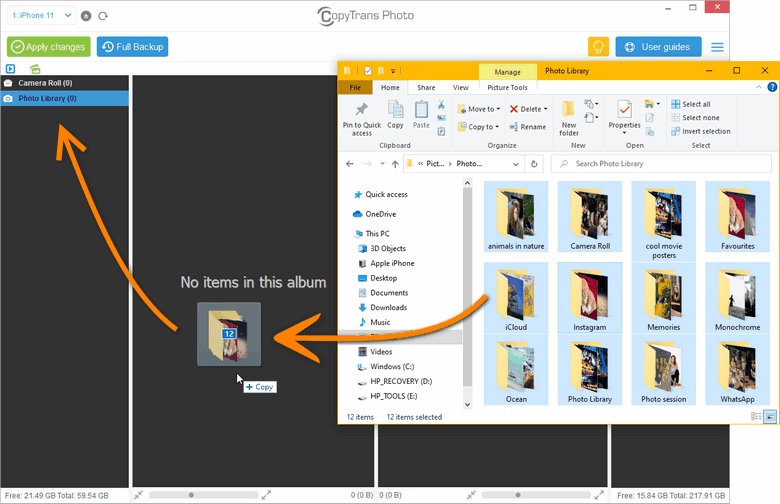Click Select none in the ribbon
The width and height of the screenshot is (780, 504).
(695, 118)
